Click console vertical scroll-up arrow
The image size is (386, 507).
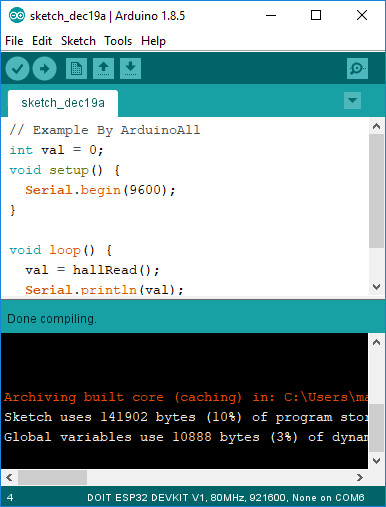pyautogui.click(x=377, y=342)
